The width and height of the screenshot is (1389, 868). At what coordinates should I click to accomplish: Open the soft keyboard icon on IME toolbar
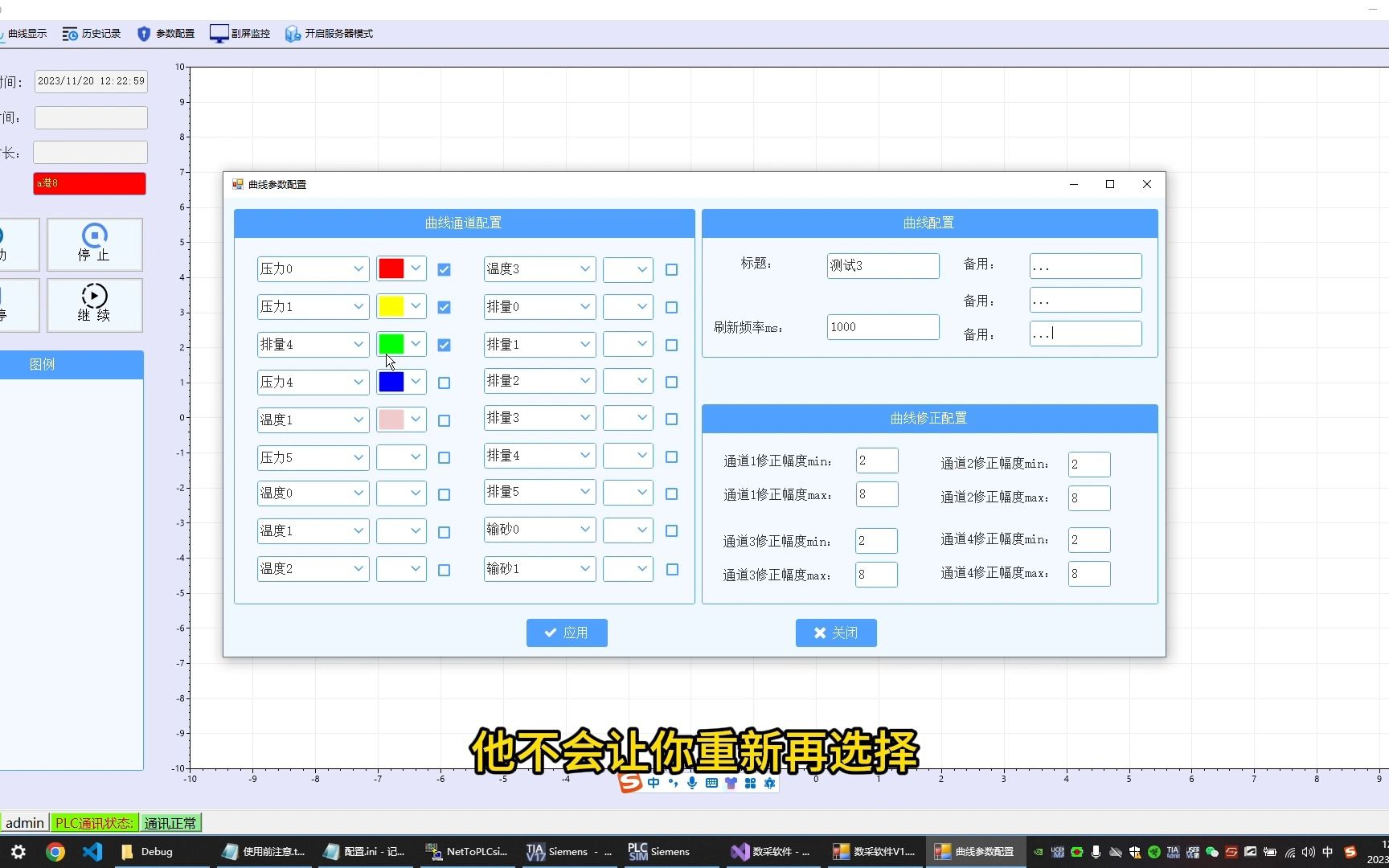click(x=711, y=783)
